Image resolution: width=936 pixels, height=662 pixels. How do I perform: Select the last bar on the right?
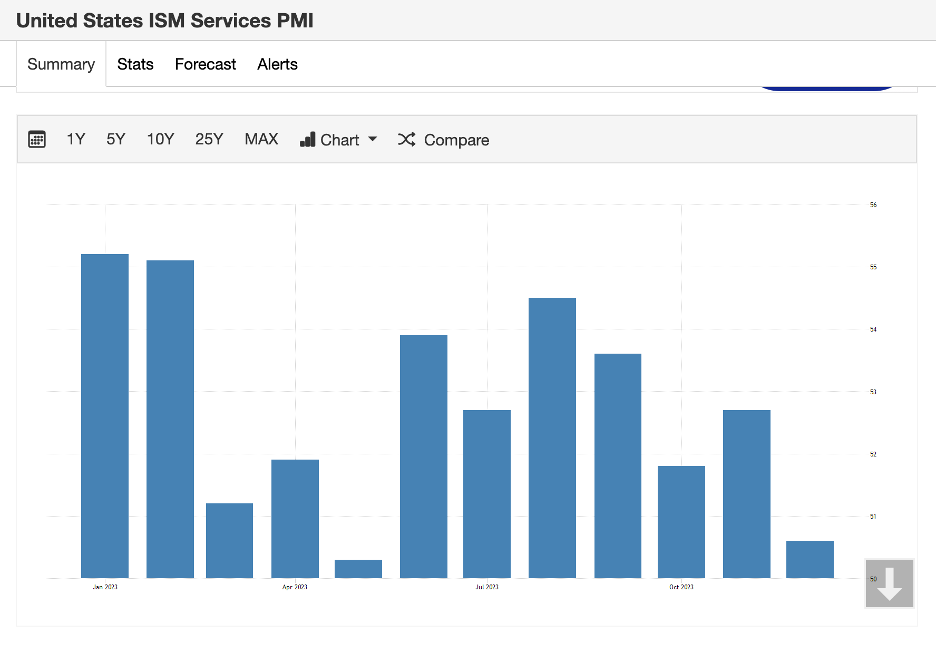click(x=810, y=560)
